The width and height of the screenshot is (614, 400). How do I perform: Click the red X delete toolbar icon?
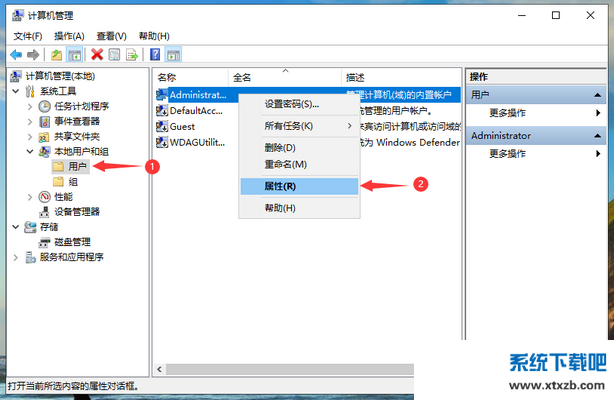[97, 54]
